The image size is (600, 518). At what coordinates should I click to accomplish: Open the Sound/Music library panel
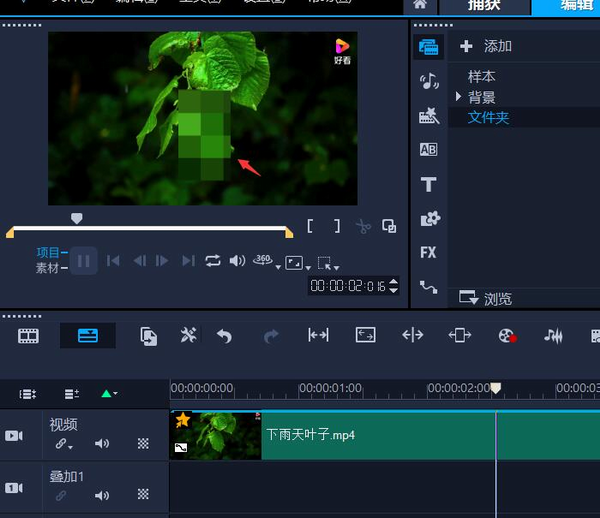429,81
